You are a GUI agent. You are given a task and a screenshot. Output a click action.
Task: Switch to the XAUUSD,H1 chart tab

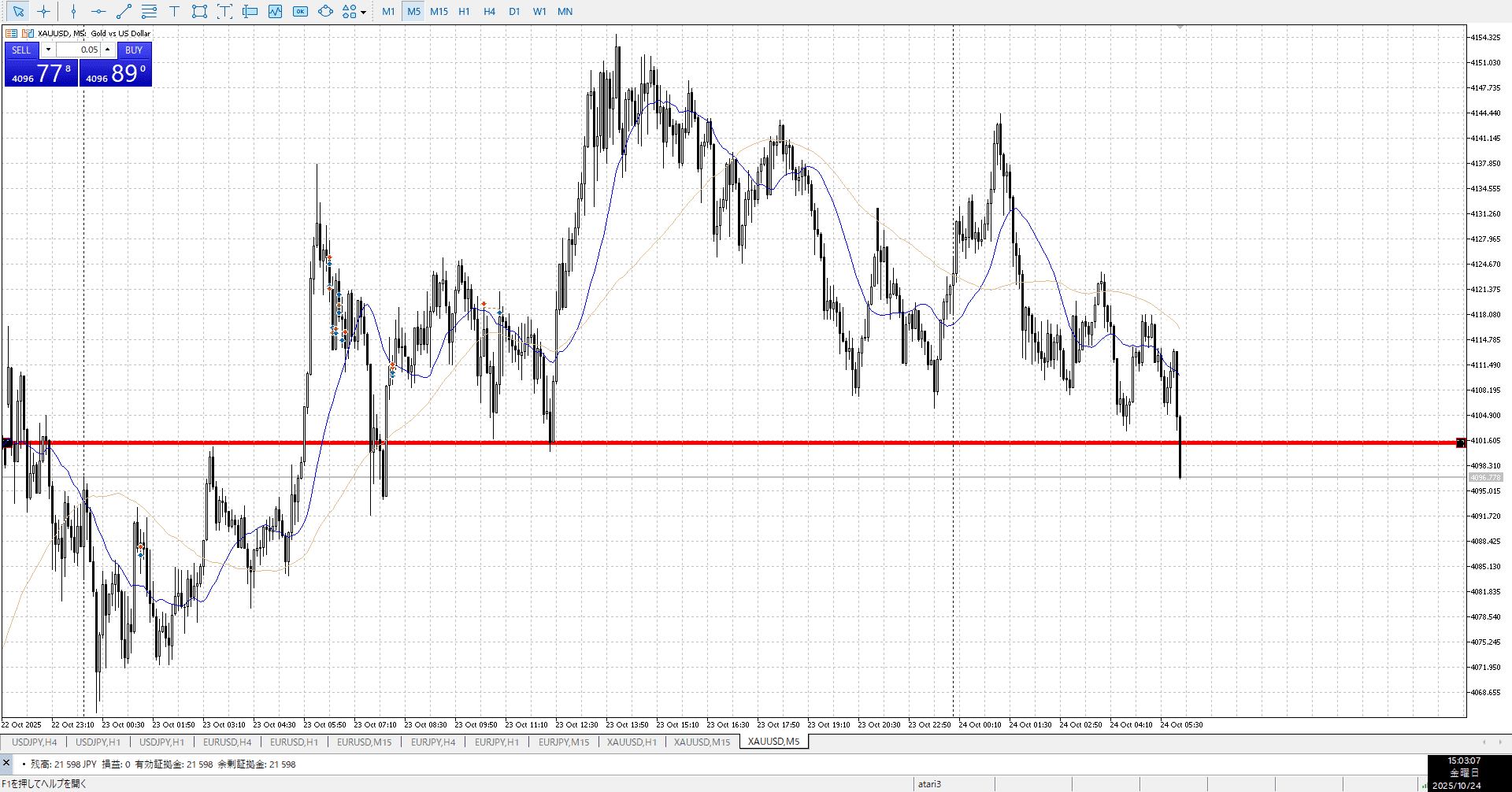tap(632, 742)
